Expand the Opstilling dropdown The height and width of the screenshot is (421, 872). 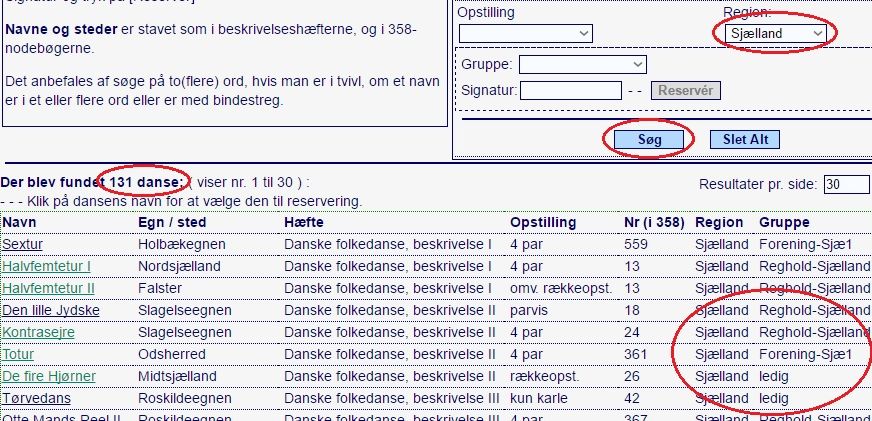(x=526, y=33)
